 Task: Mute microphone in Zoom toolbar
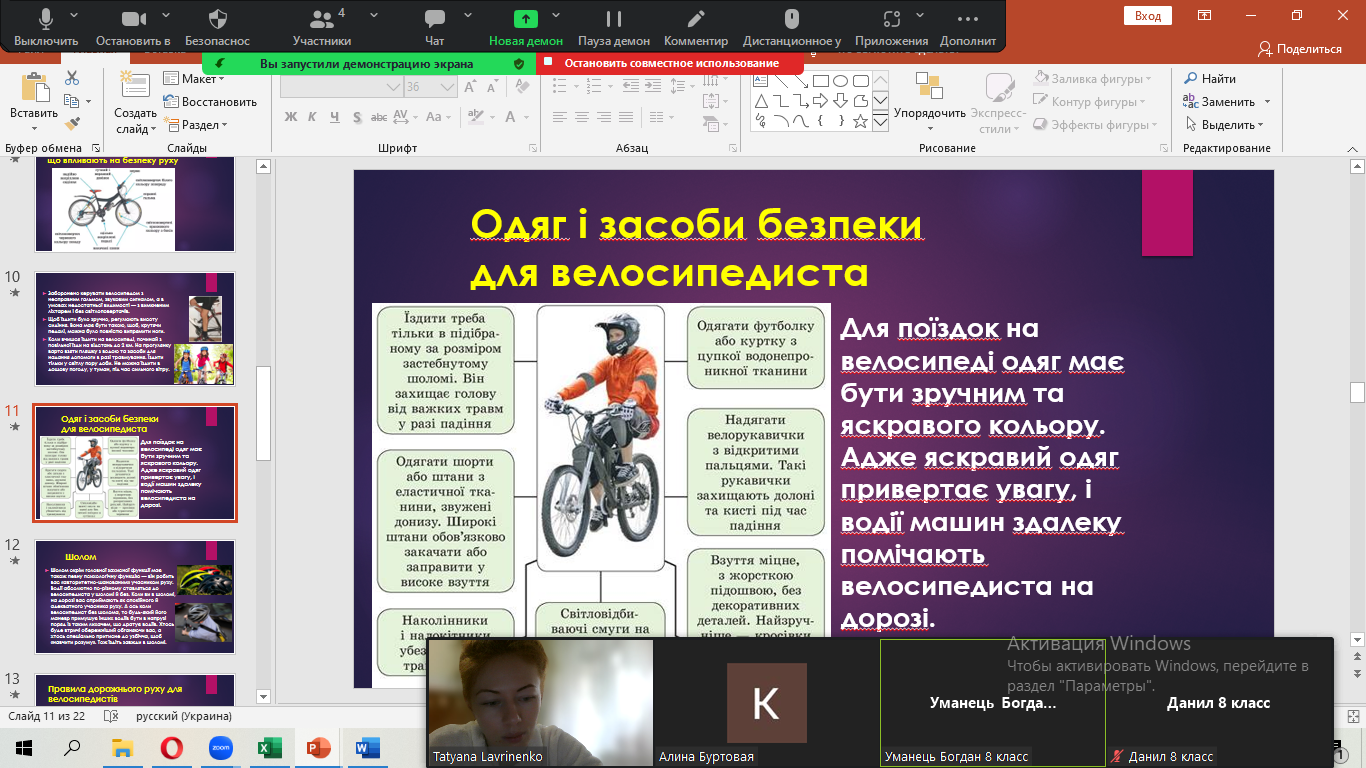pyautogui.click(x=46, y=20)
